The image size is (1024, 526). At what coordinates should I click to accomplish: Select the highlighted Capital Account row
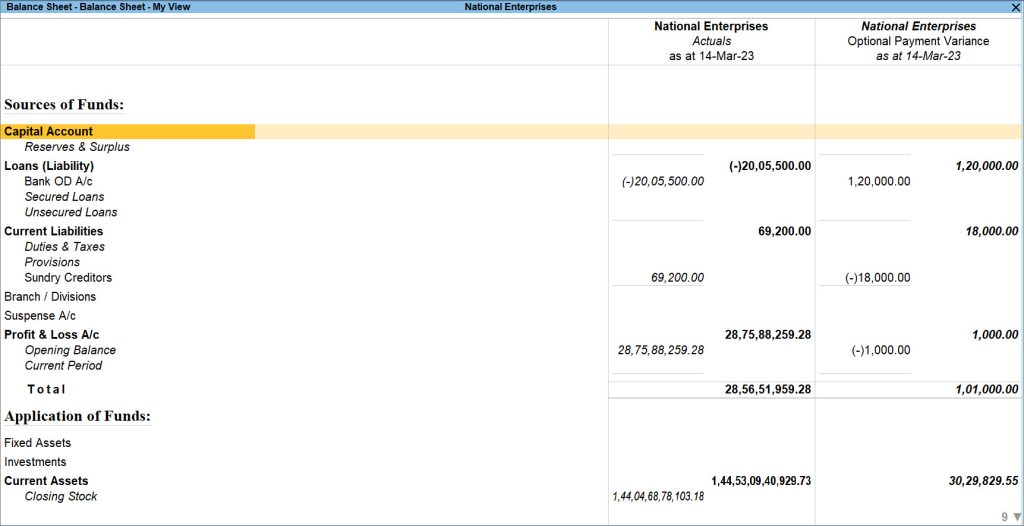pos(511,131)
